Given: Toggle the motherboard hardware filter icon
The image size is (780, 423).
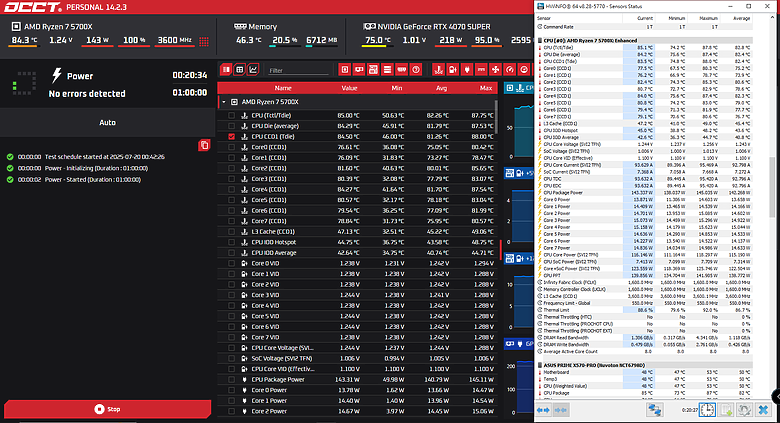Looking at the screenshot, I should pos(373,70).
